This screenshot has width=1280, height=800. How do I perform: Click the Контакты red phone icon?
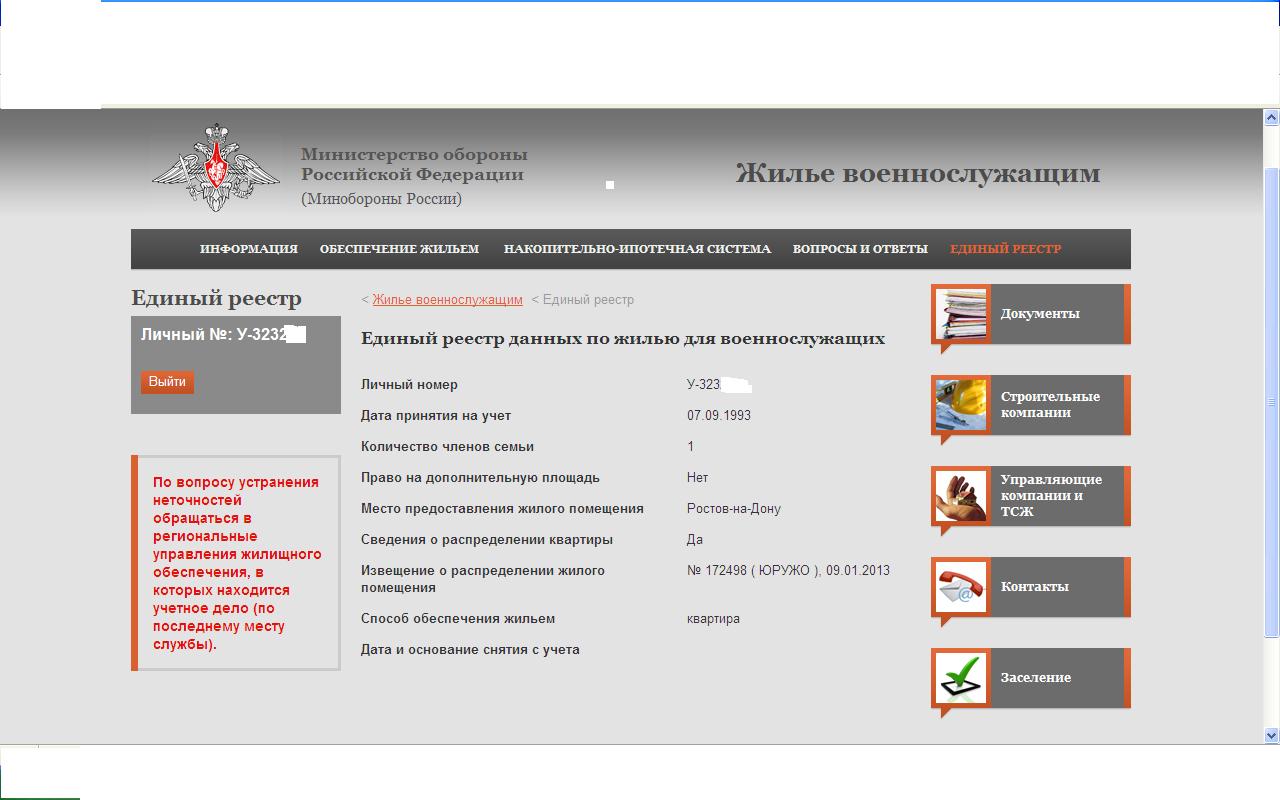(961, 587)
